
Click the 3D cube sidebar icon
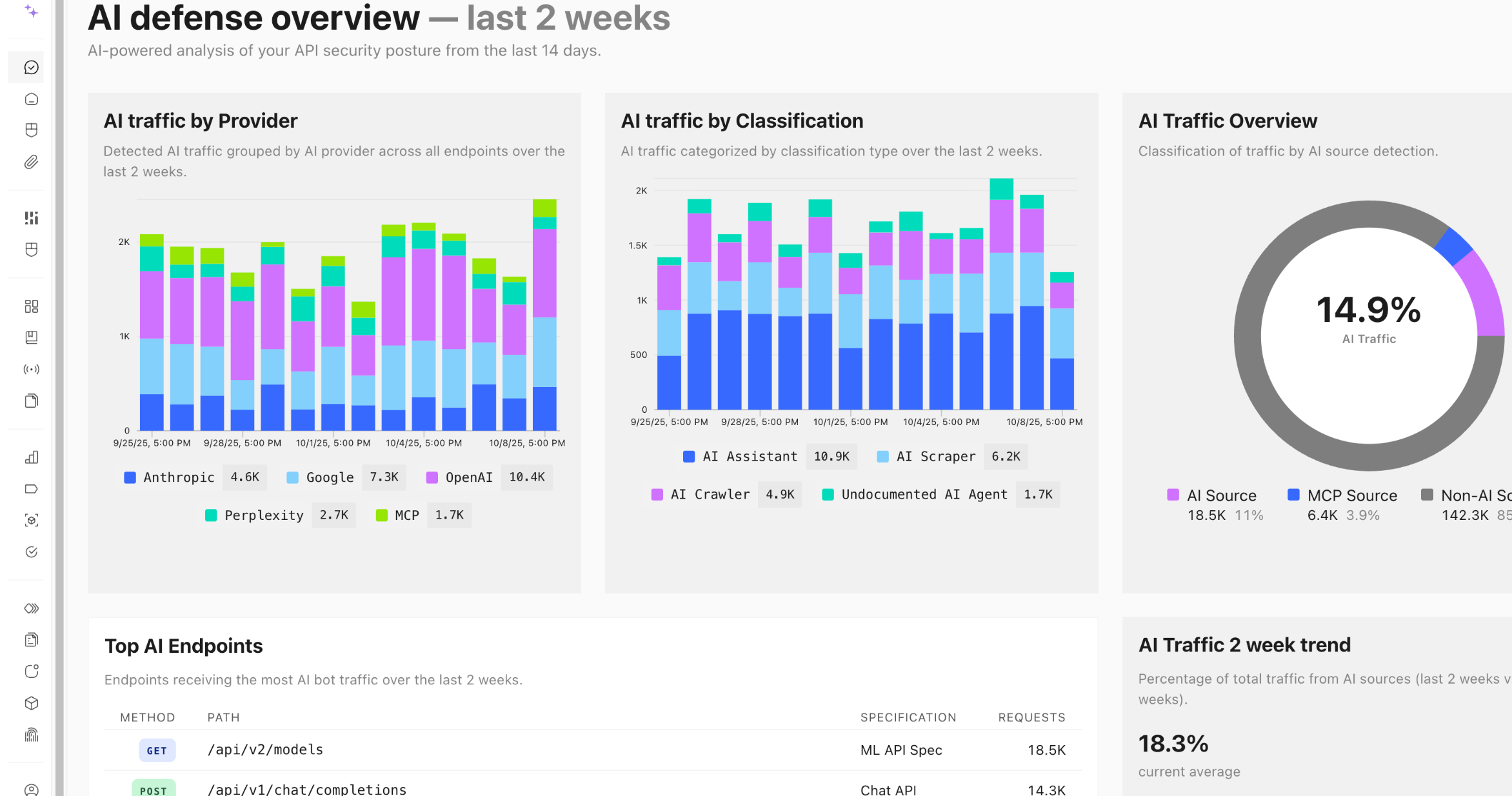[x=31, y=703]
